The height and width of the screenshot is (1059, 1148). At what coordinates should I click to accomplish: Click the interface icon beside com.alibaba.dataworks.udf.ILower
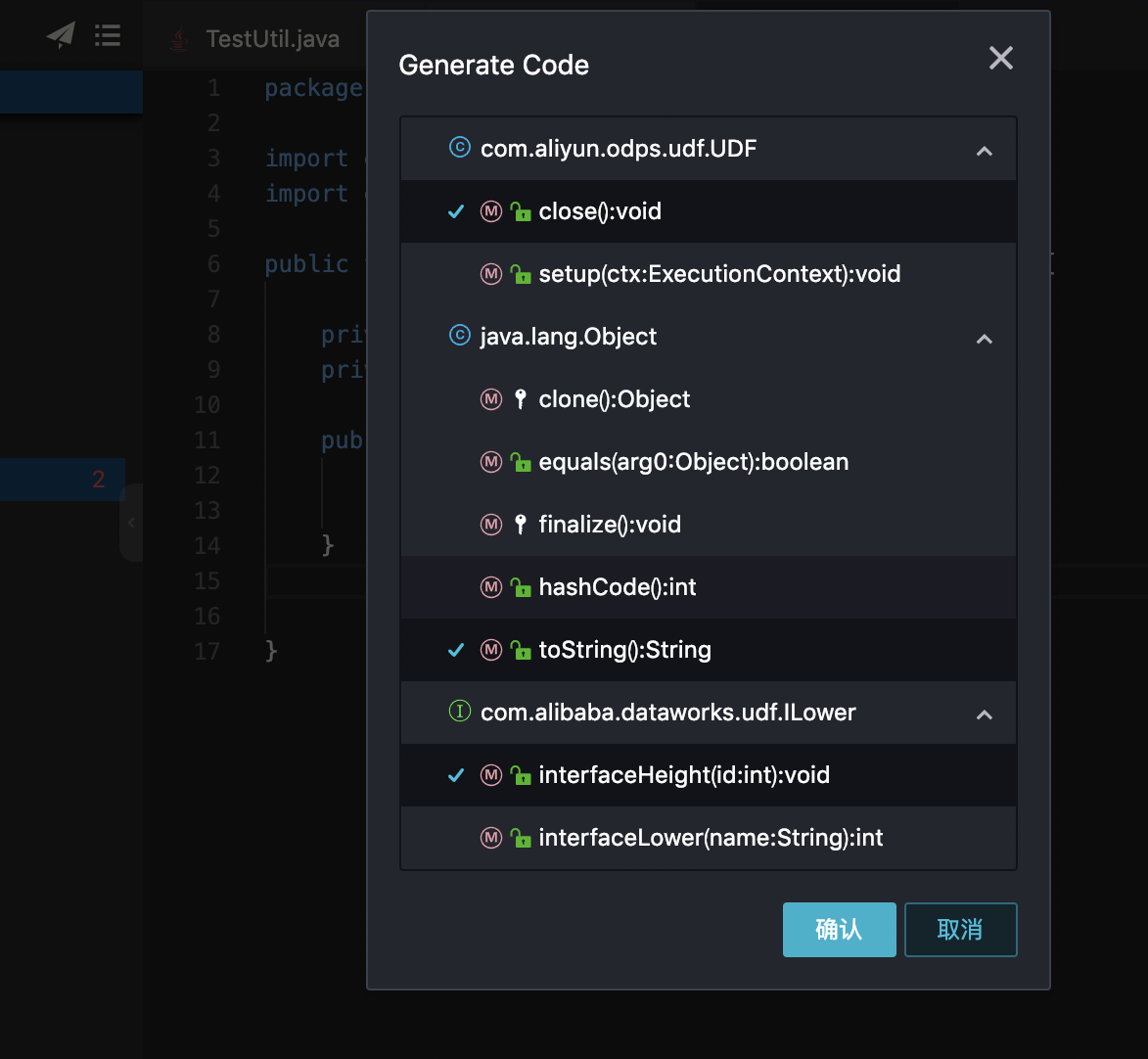point(459,712)
